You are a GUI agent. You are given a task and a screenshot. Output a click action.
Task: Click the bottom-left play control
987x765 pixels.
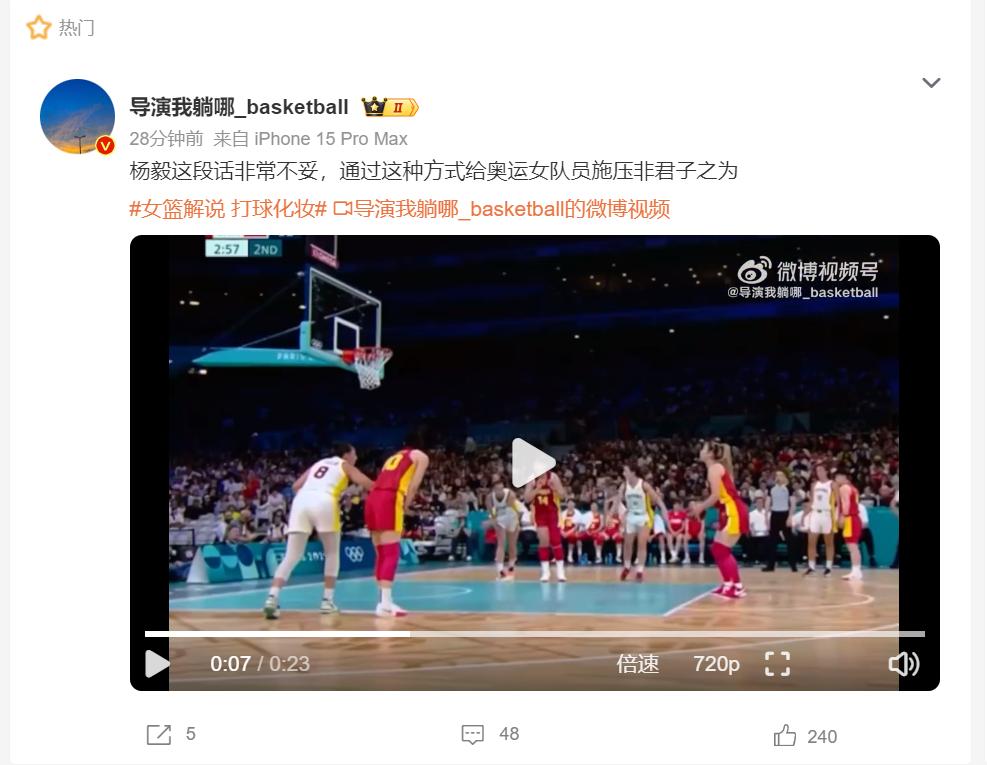click(x=157, y=664)
